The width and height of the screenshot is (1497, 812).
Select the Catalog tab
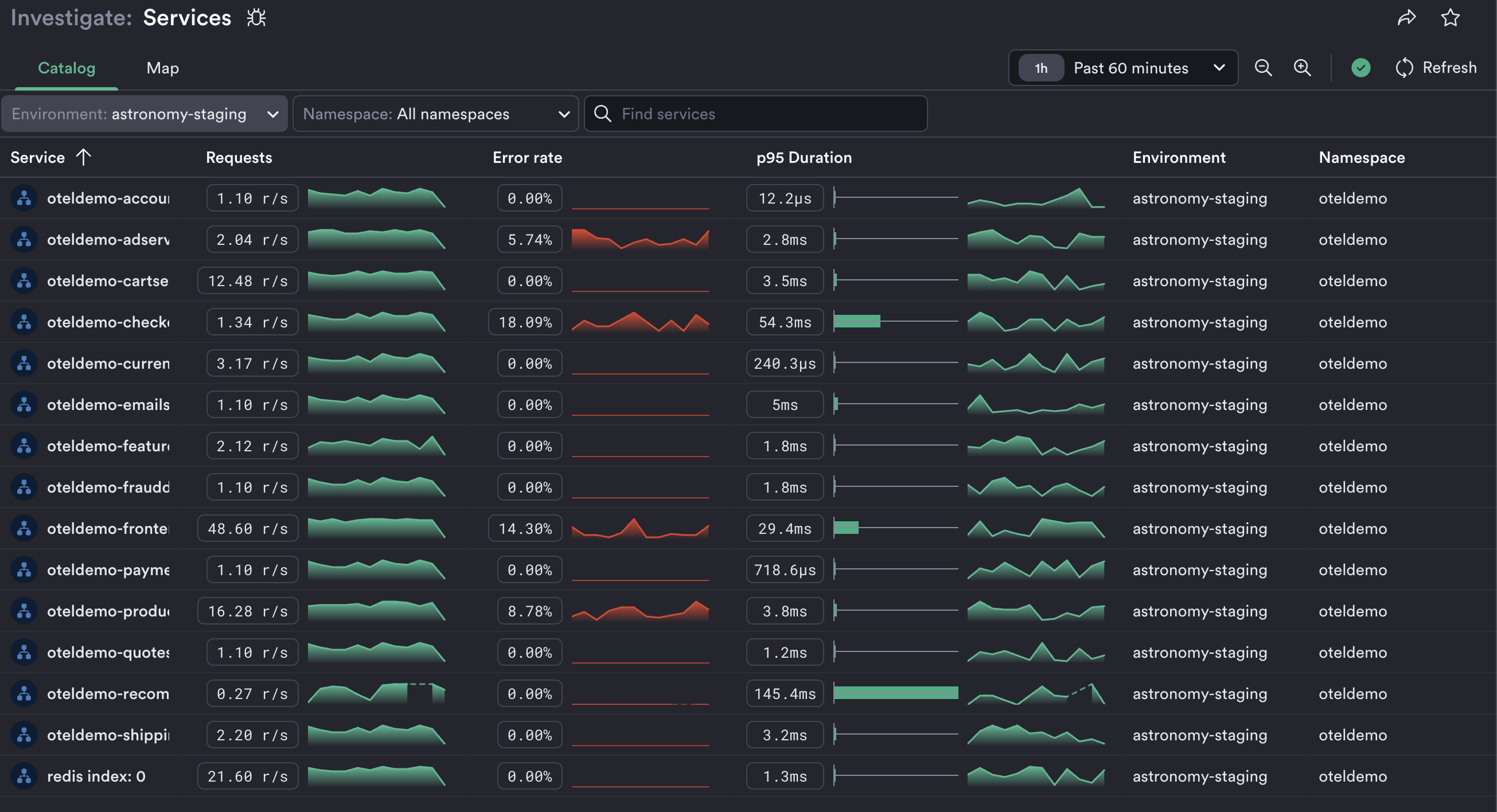click(x=67, y=68)
